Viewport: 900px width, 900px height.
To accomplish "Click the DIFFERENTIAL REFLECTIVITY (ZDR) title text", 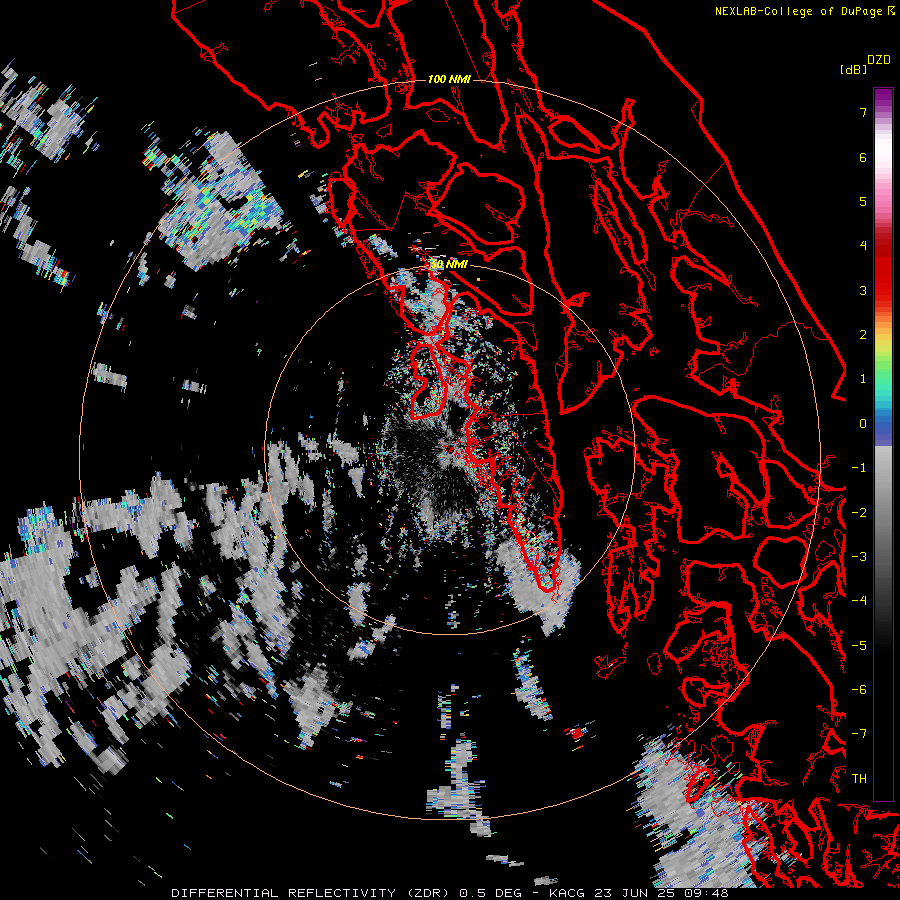I will click(311, 893).
